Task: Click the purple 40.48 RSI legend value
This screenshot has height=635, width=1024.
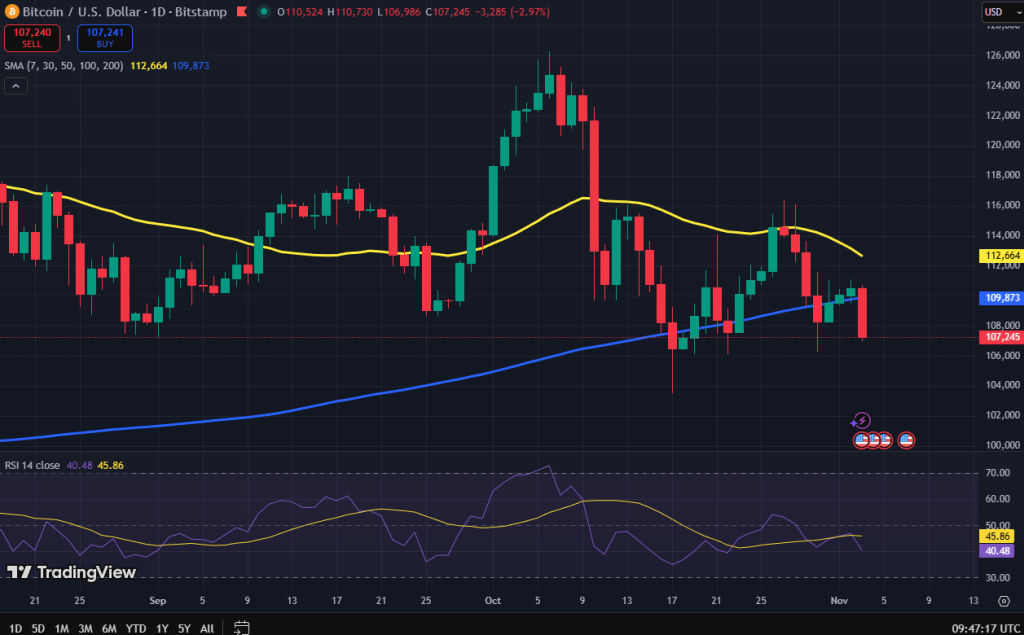Action: tap(79, 465)
